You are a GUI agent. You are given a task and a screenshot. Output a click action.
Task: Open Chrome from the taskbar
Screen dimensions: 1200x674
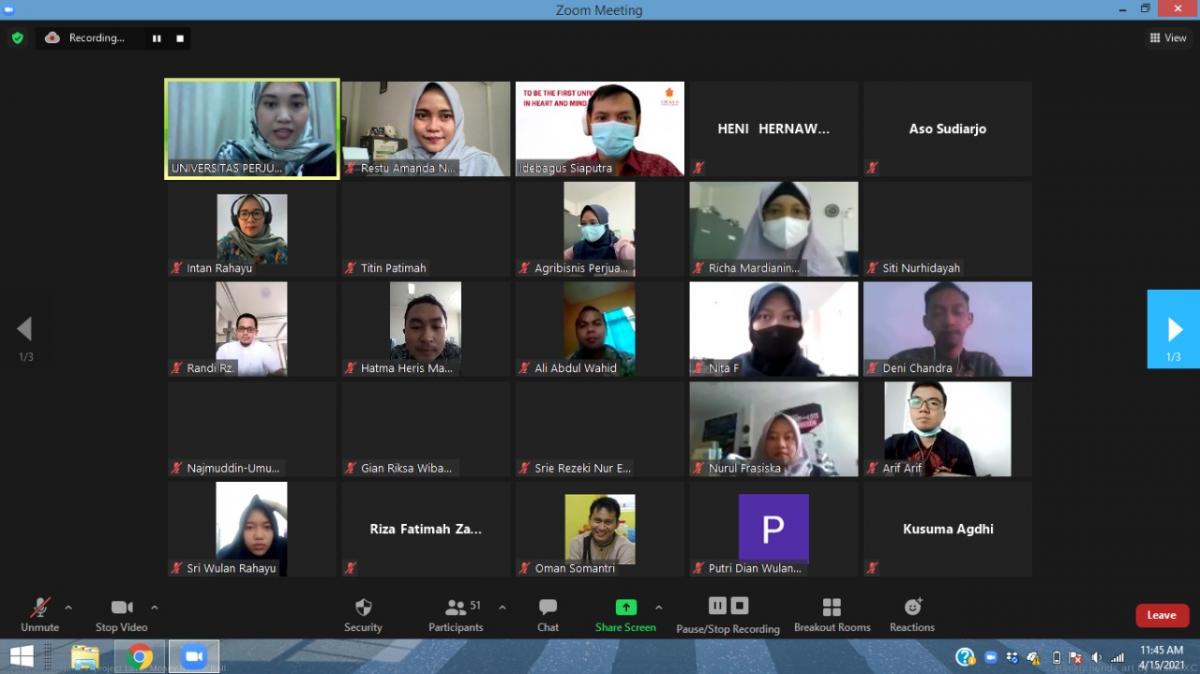[140, 657]
